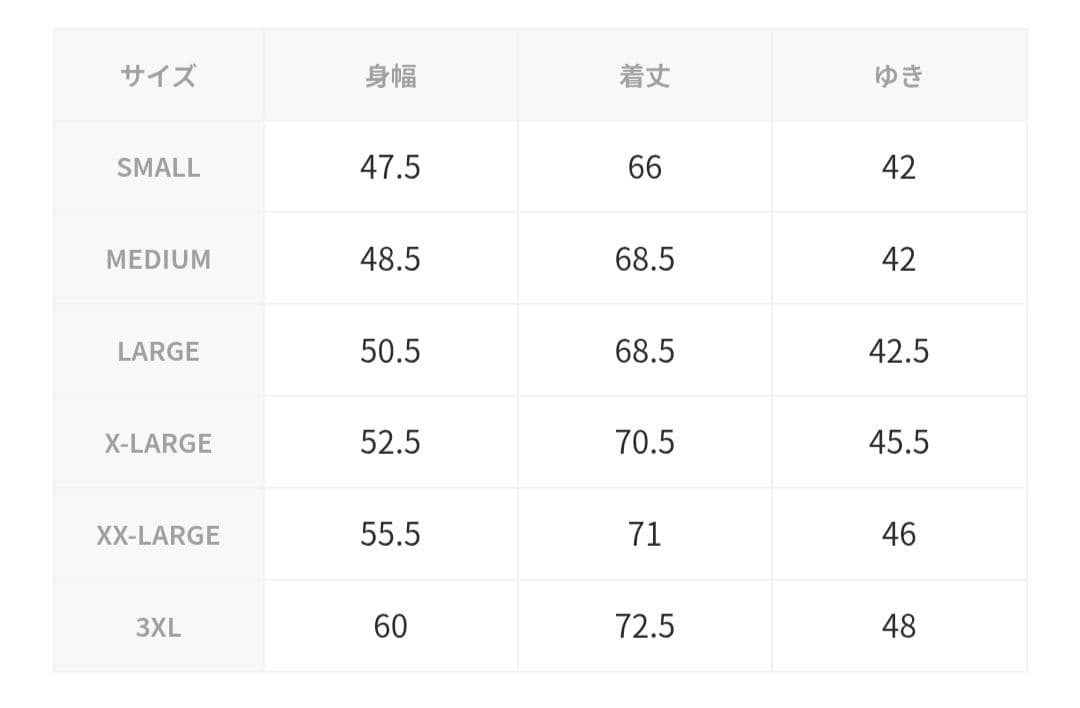Click the X-LARGE length value 70.5
Image resolution: width=1080 pixels, height=708 pixels.
644,443
